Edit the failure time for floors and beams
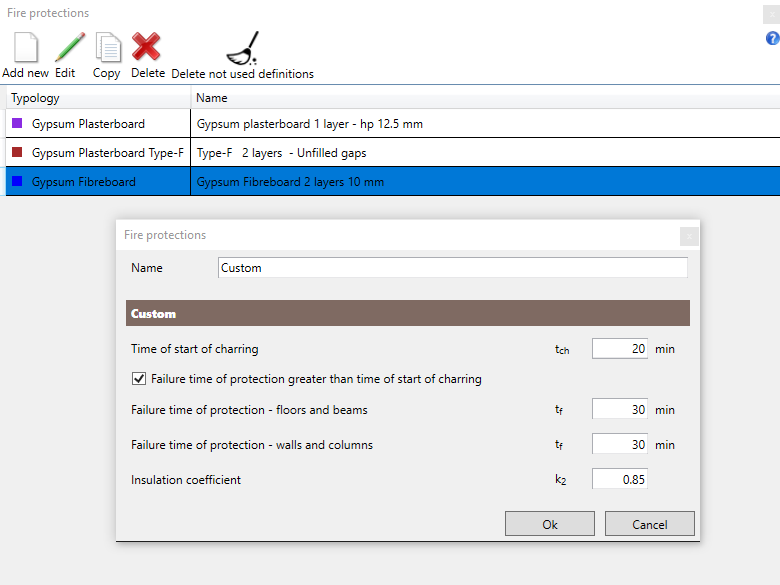This screenshot has width=780, height=585. pos(620,409)
